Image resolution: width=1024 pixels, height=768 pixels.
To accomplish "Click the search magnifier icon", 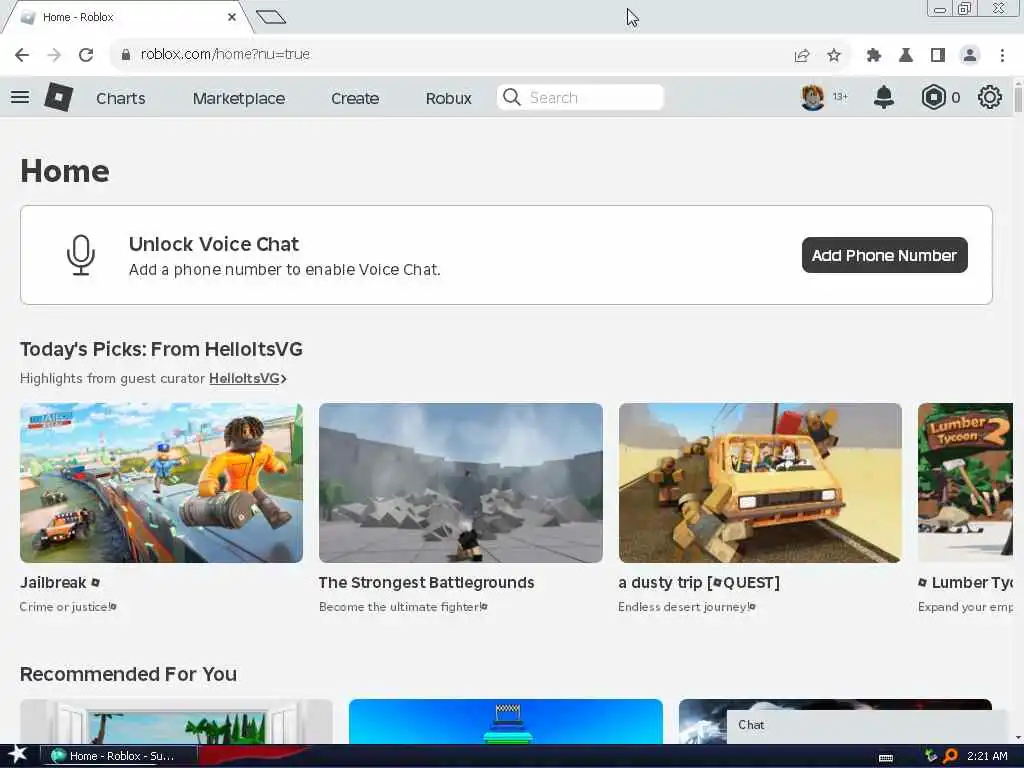I will [512, 97].
